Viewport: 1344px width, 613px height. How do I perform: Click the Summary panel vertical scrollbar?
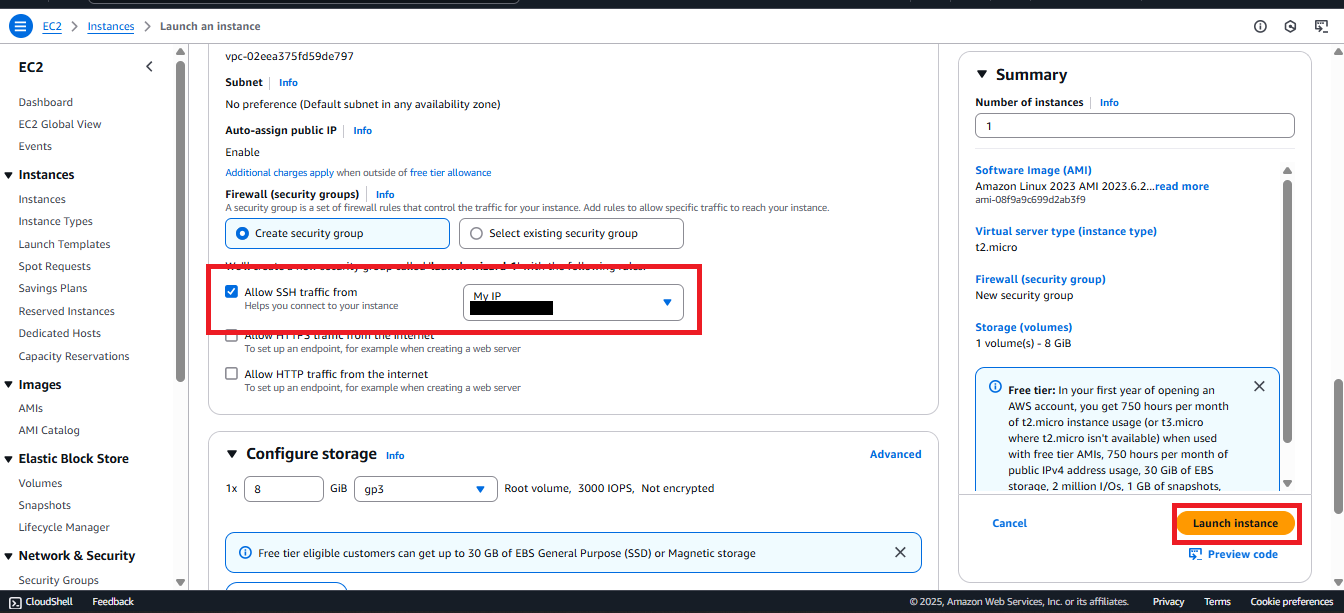(x=1287, y=310)
